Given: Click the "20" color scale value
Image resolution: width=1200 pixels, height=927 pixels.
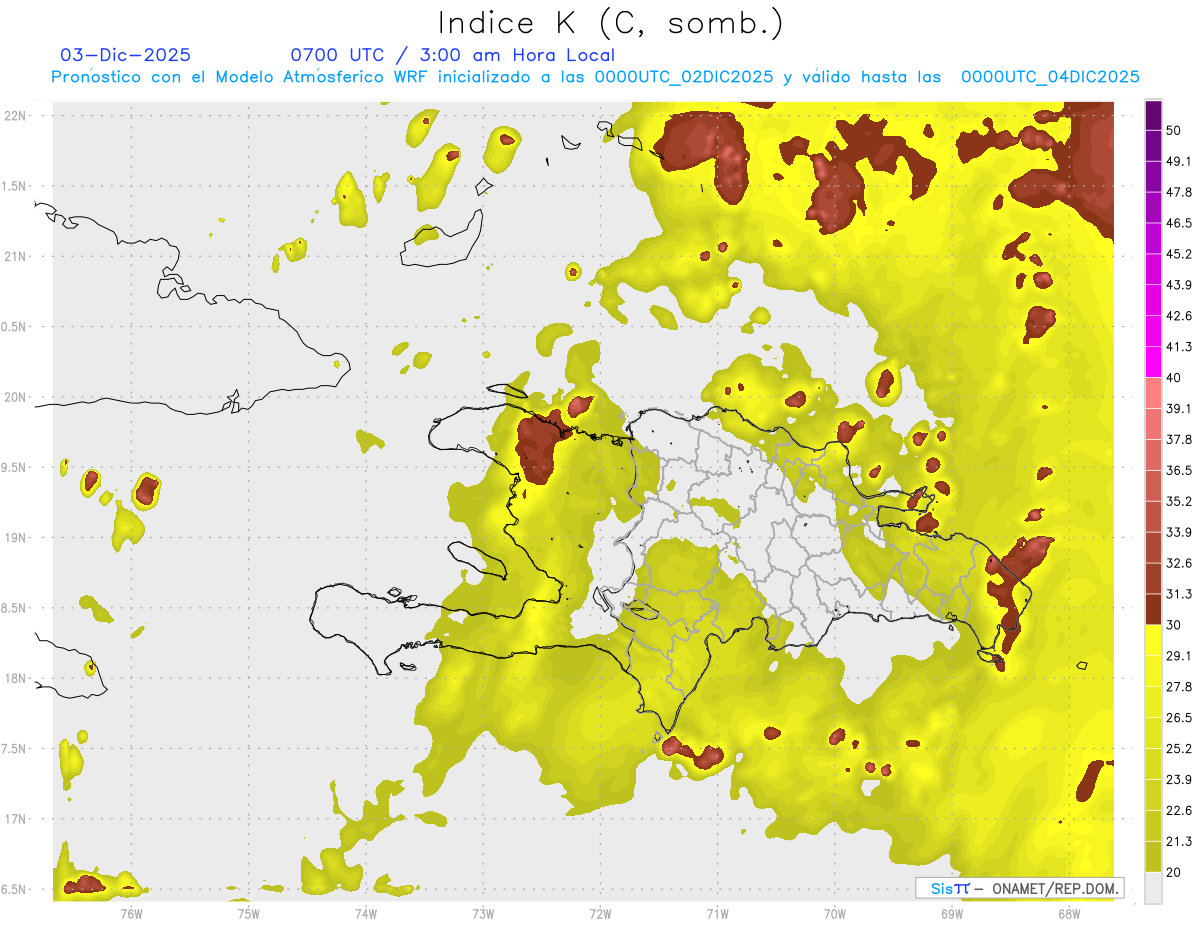Looking at the screenshot, I should tap(1176, 873).
